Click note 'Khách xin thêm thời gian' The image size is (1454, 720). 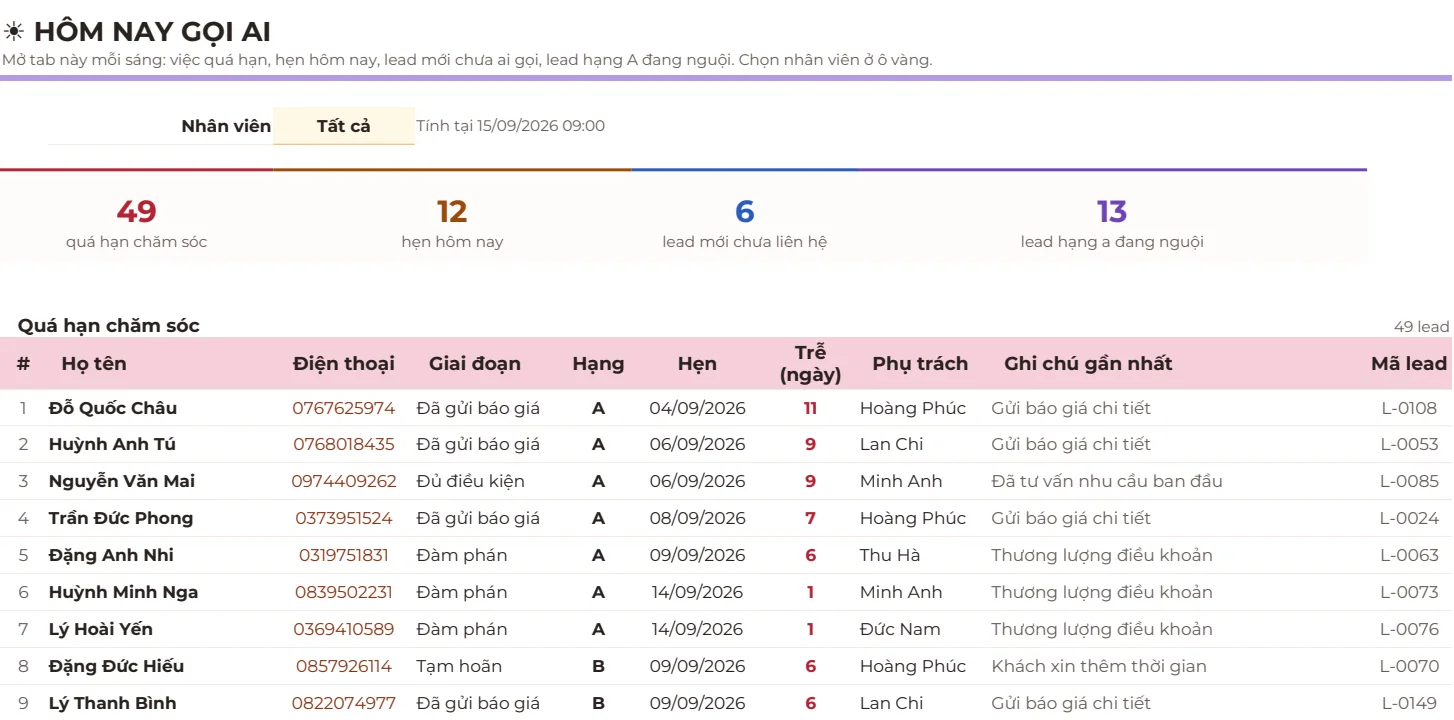[1099, 666]
